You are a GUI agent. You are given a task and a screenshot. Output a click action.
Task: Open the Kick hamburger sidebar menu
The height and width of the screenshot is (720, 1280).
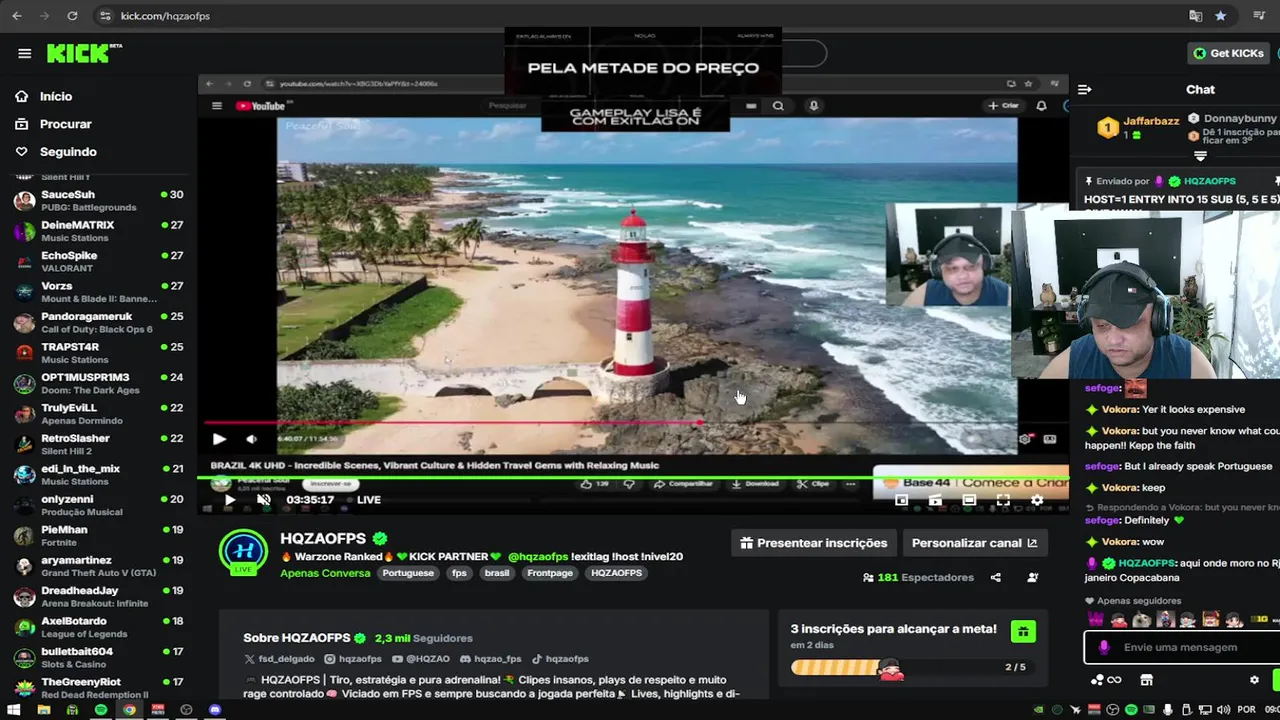click(25, 54)
